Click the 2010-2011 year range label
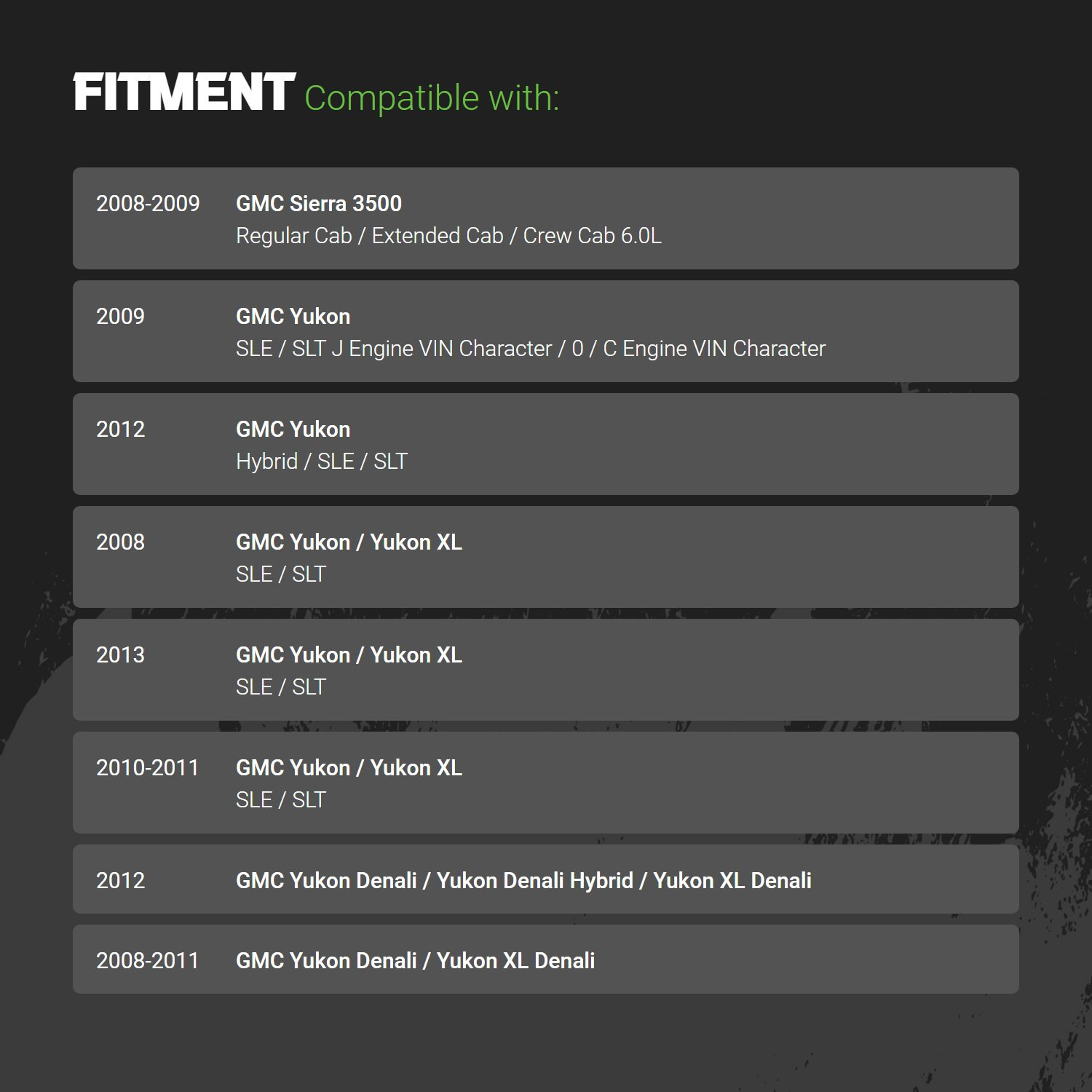Viewport: 1092px width, 1092px height. (148, 768)
